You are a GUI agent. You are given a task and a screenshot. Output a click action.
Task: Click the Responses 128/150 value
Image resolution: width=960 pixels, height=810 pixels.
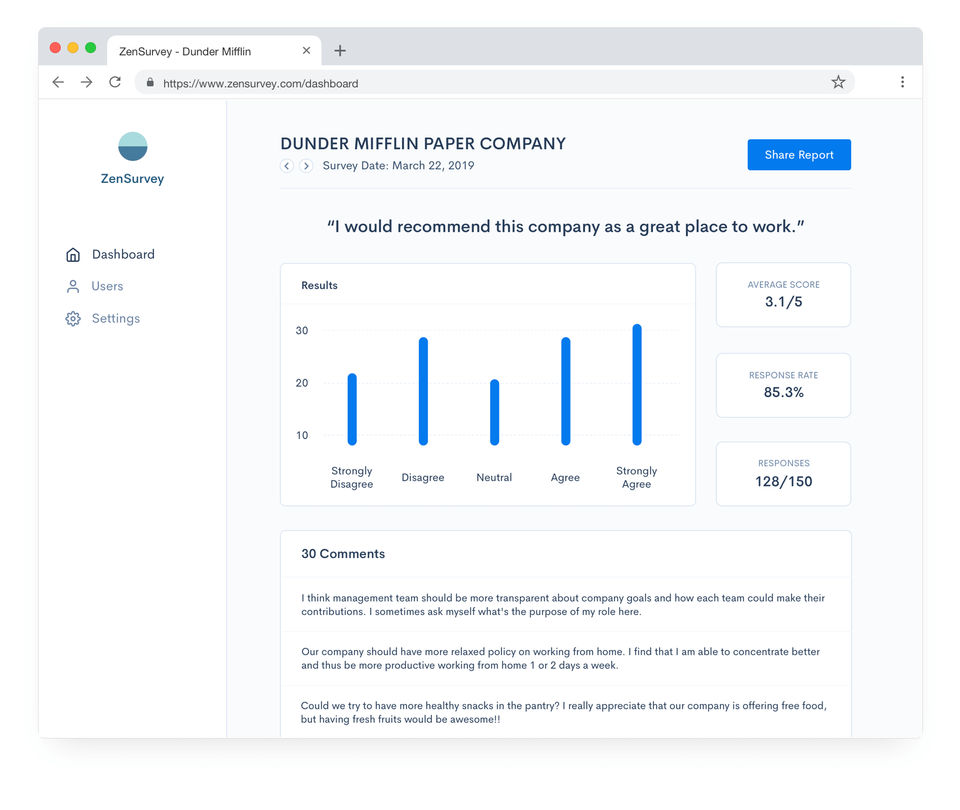click(784, 482)
